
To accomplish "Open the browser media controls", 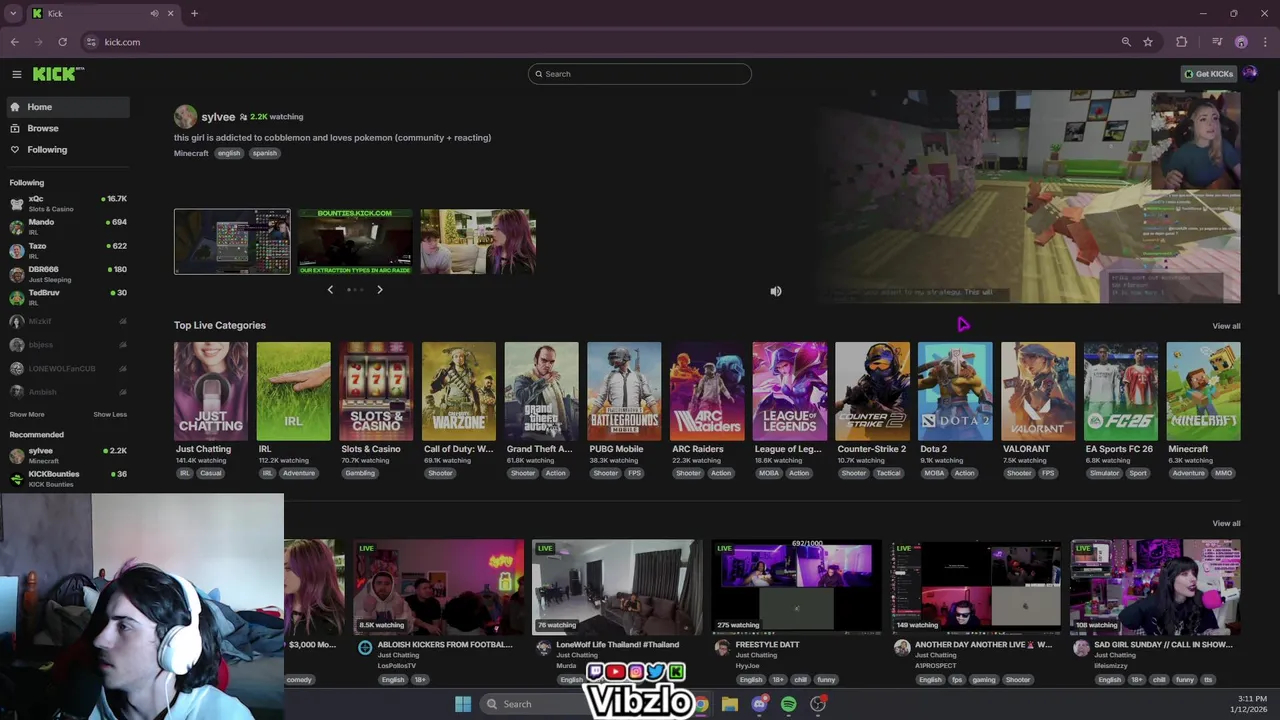I will coord(1217,42).
